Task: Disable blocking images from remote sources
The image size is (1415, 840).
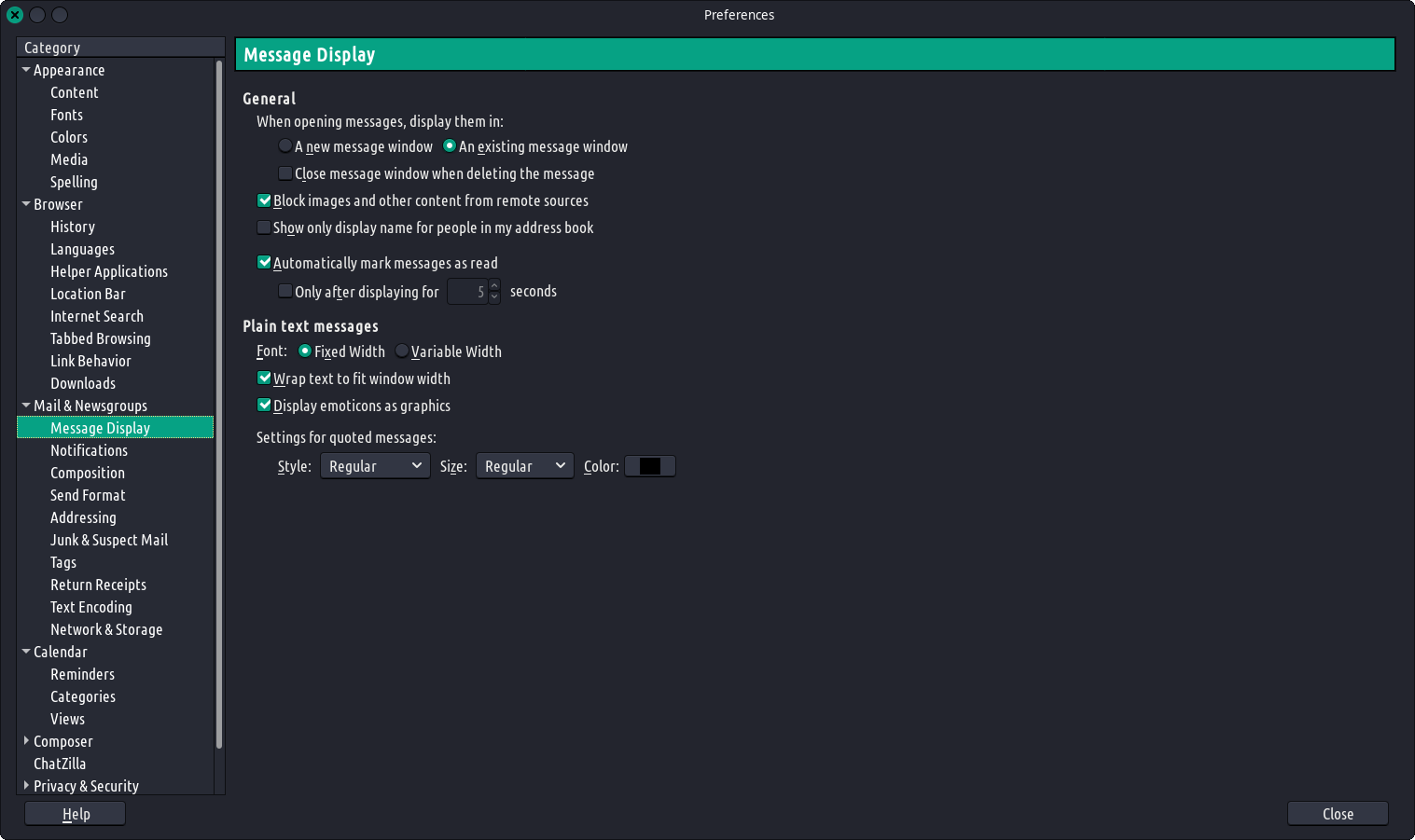Action: click(x=264, y=200)
